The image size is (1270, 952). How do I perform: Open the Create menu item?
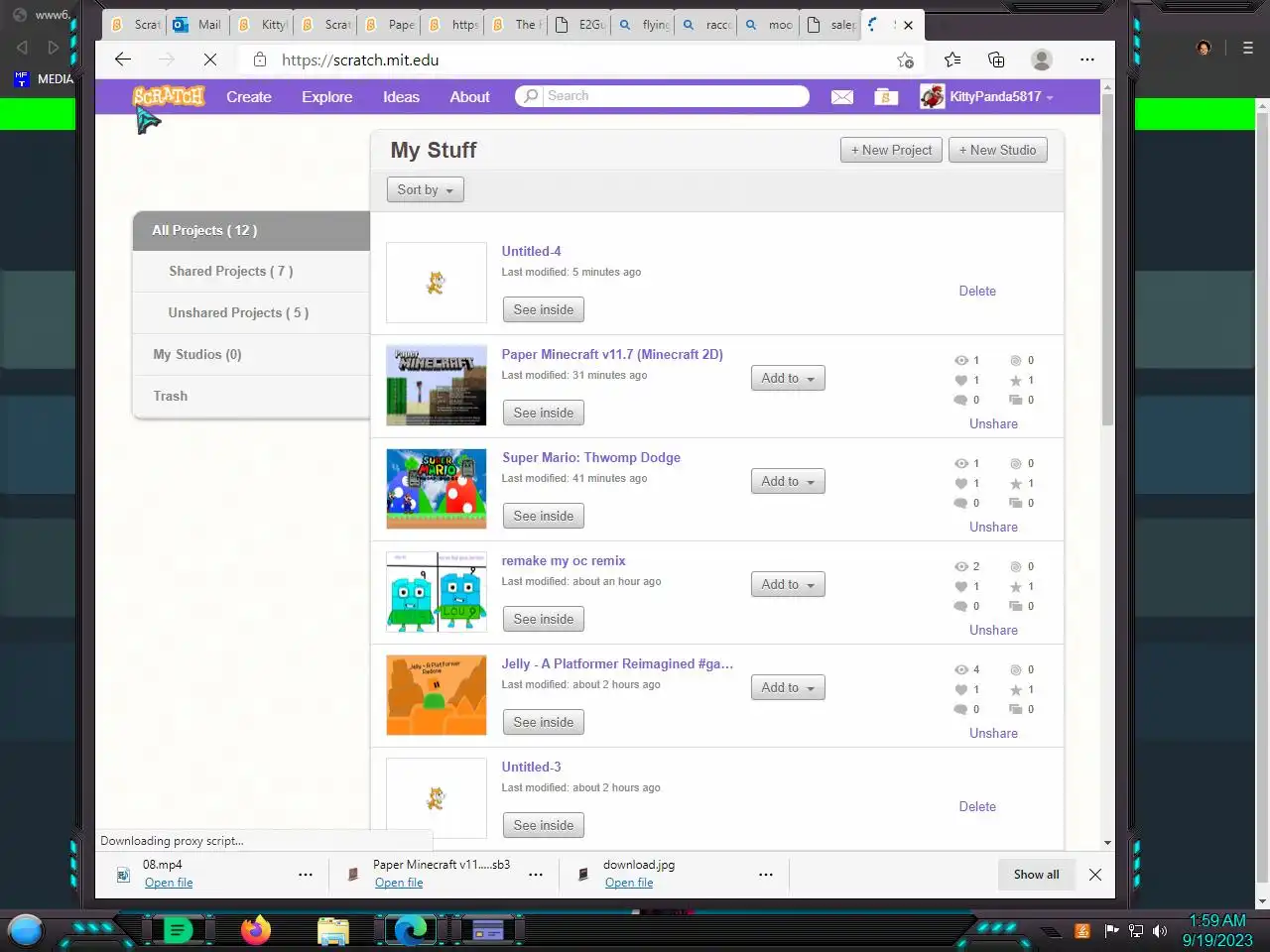coord(249,96)
